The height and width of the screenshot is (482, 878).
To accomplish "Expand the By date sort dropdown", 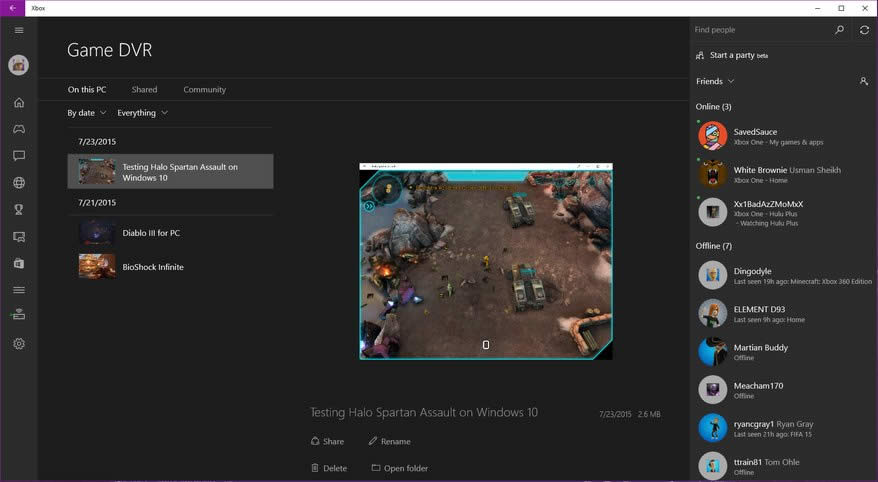I will 86,113.
